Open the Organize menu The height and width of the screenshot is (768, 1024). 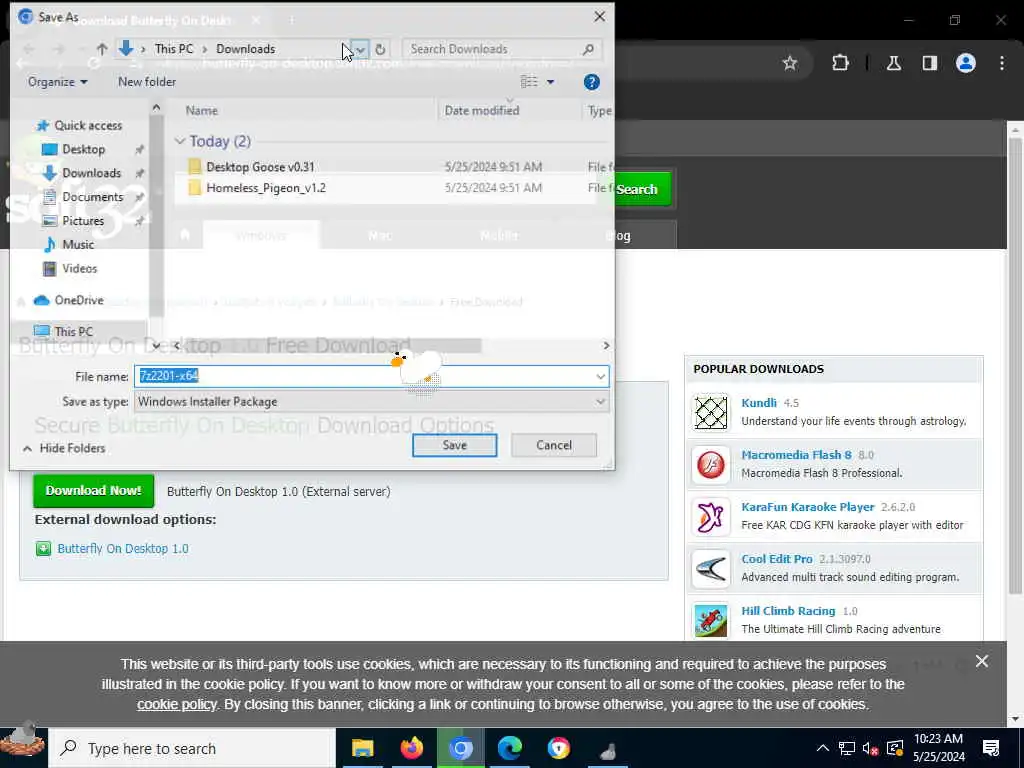tap(57, 82)
